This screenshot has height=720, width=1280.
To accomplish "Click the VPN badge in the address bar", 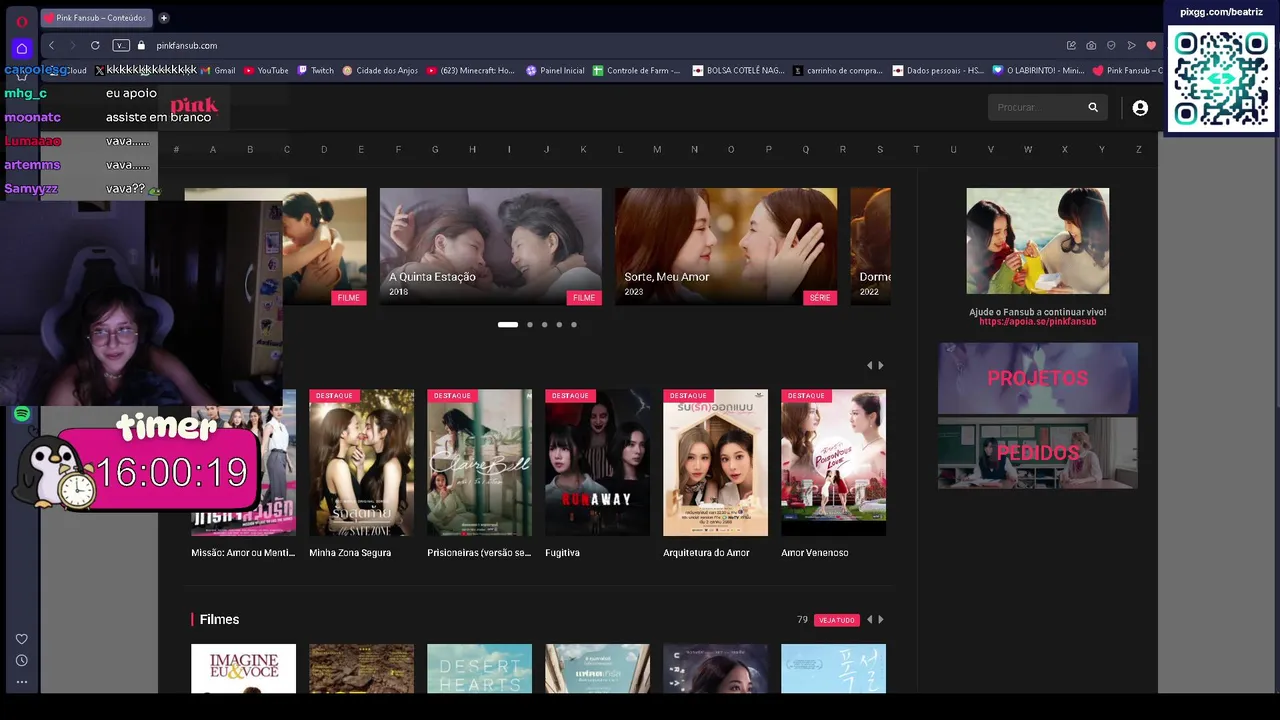I will click(x=121, y=45).
